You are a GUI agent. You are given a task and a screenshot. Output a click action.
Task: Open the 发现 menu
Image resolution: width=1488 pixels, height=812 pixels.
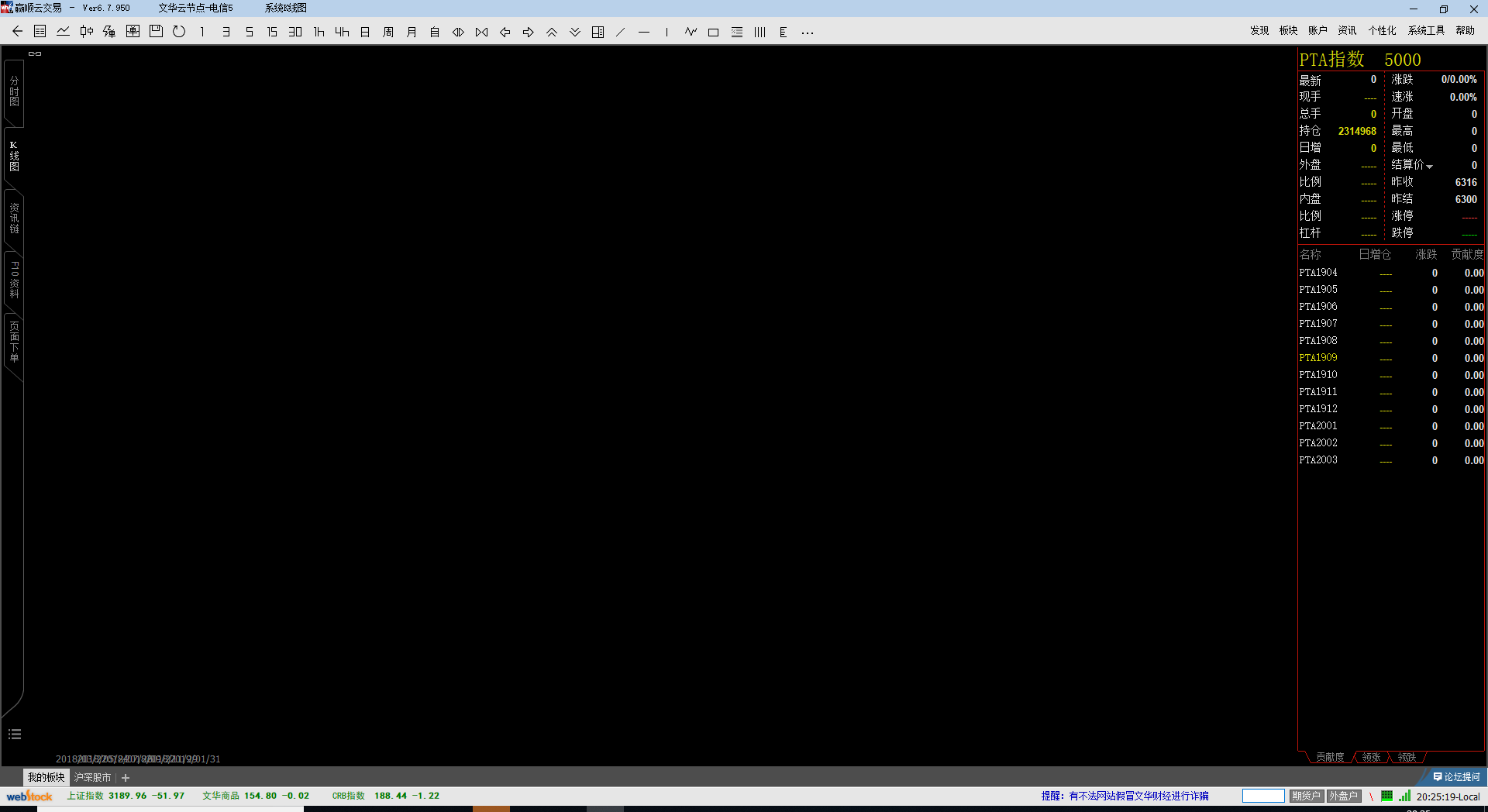(x=1259, y=30)
